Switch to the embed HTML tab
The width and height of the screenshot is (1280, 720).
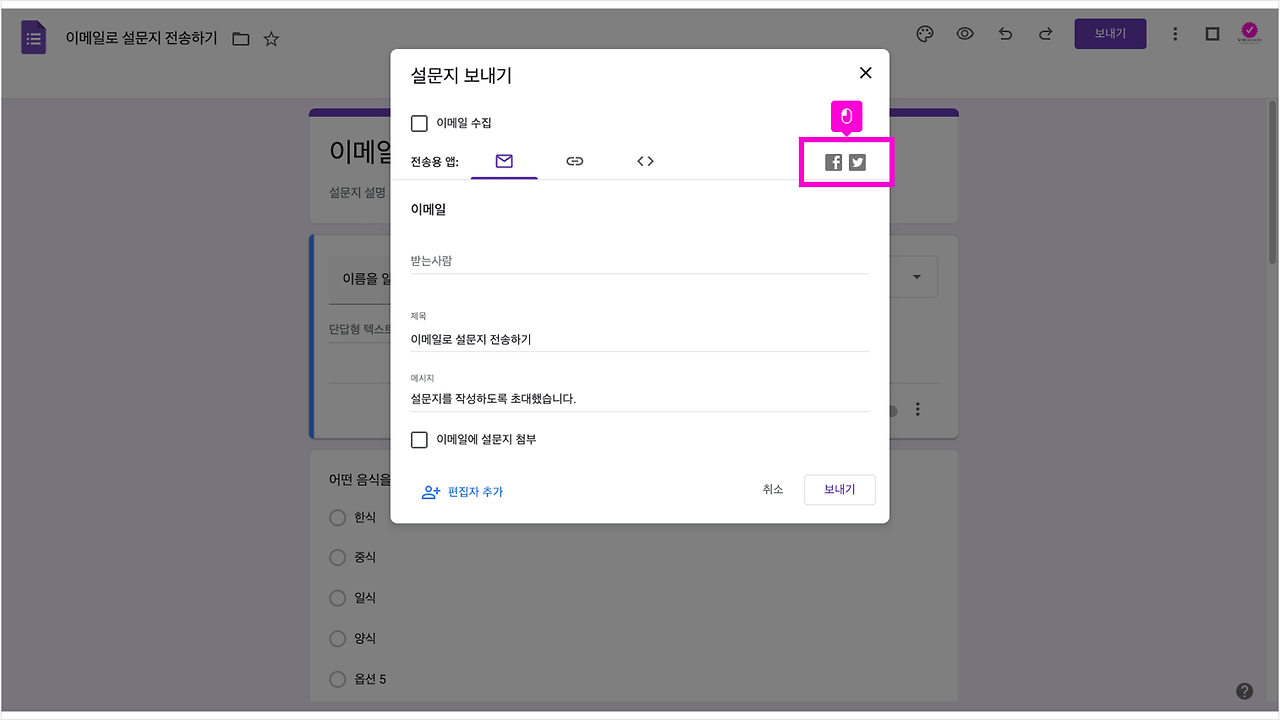click(x=645, y=160)
